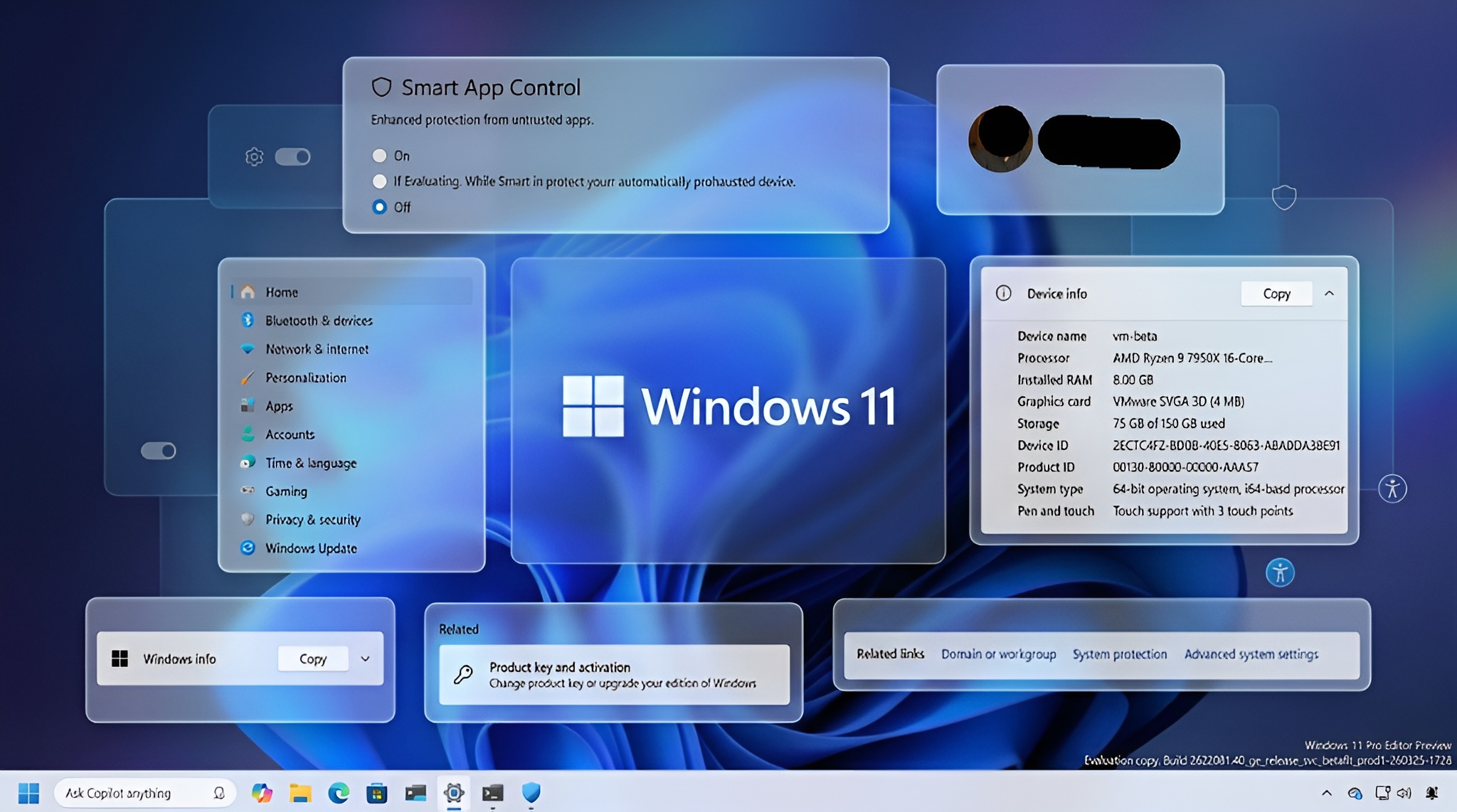Select the Gaming settings icon

pyautogui.click(x=248, y=491)
